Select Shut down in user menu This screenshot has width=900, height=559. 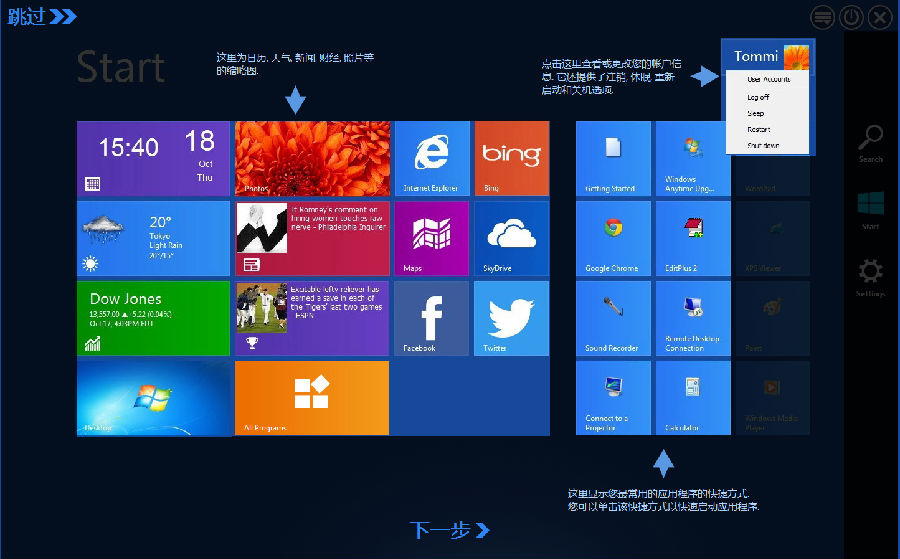click(x=762, y=146)
